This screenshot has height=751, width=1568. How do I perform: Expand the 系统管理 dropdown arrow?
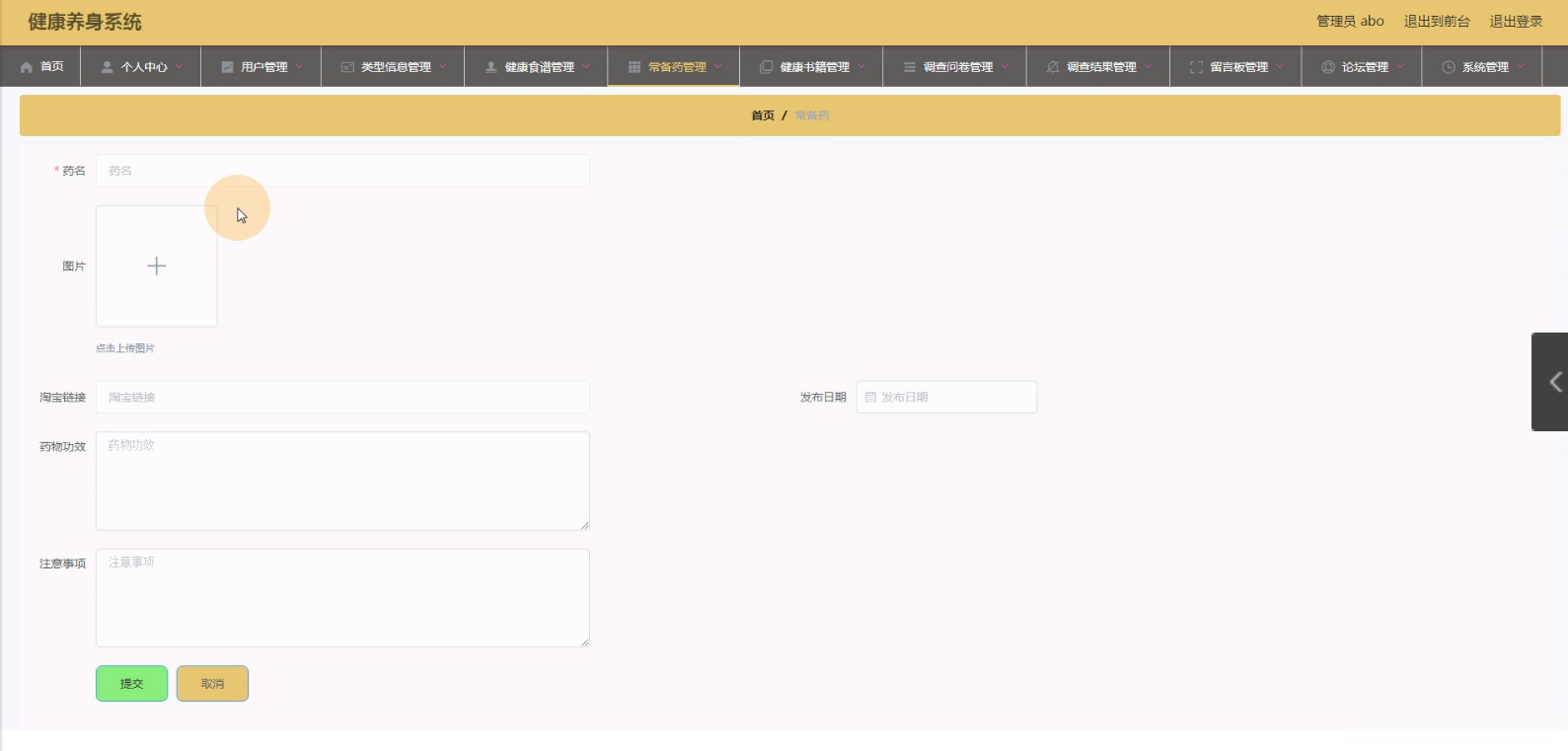1521,66
